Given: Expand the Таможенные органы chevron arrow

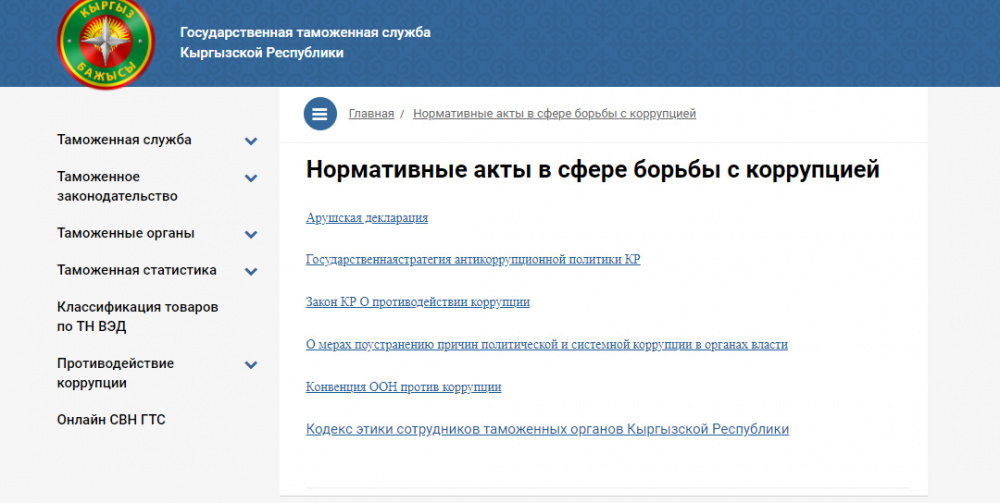Looking at the screenshot, I should pyautogui.click(x=251, y=234).
